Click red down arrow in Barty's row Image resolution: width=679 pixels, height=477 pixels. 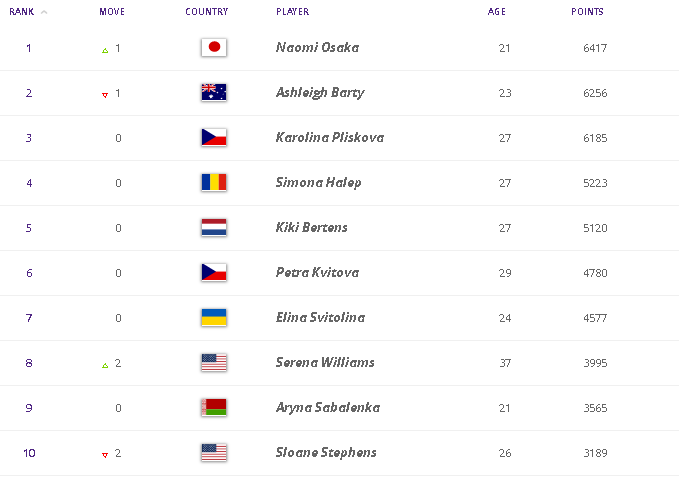[x=105, y=95]
